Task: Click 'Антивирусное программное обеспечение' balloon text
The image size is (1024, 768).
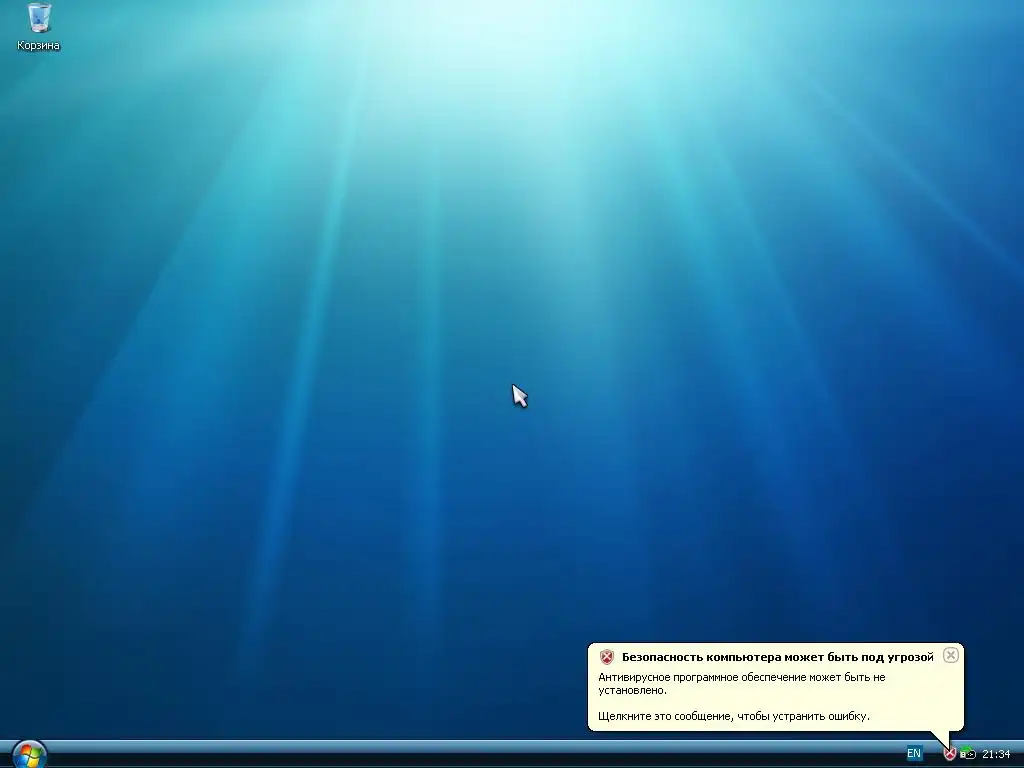Action: pos(702,677)
